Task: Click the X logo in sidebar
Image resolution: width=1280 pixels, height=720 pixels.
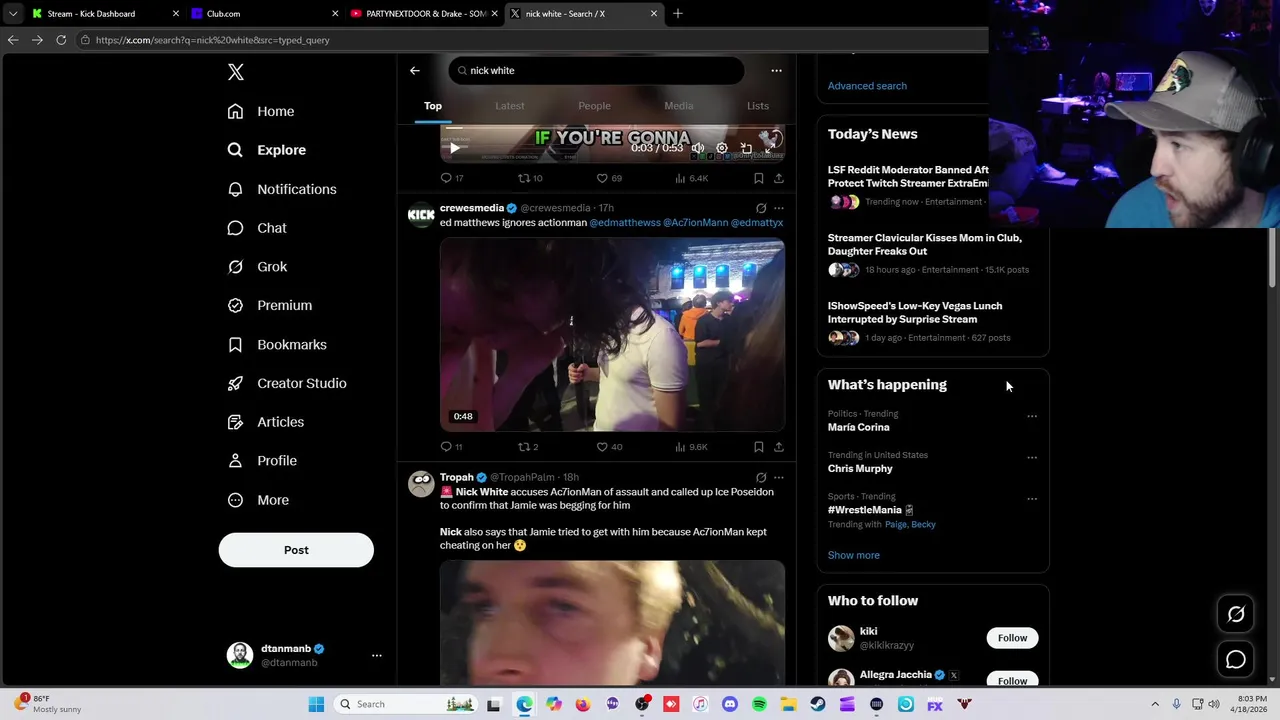Action: point(236,72)
